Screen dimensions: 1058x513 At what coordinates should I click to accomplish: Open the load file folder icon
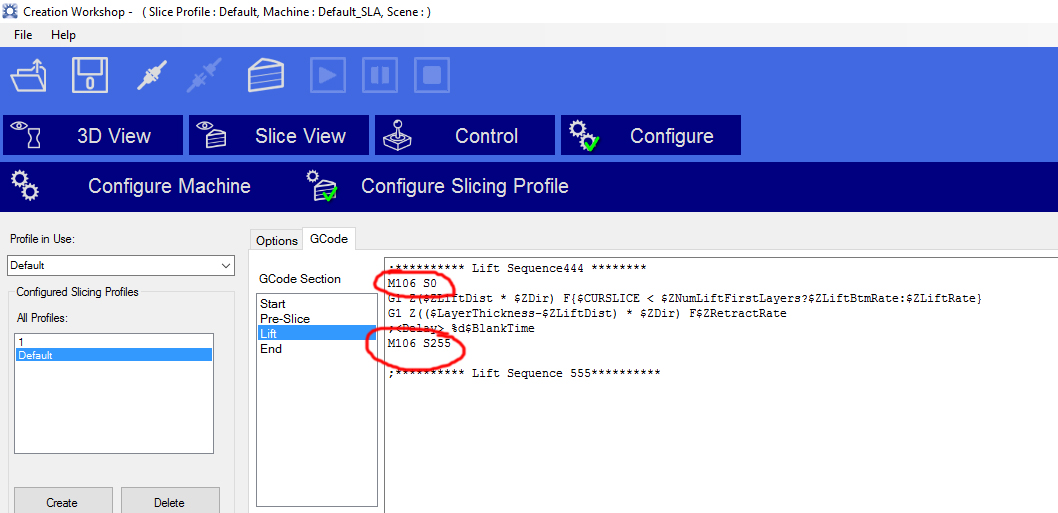click(29, 75)
